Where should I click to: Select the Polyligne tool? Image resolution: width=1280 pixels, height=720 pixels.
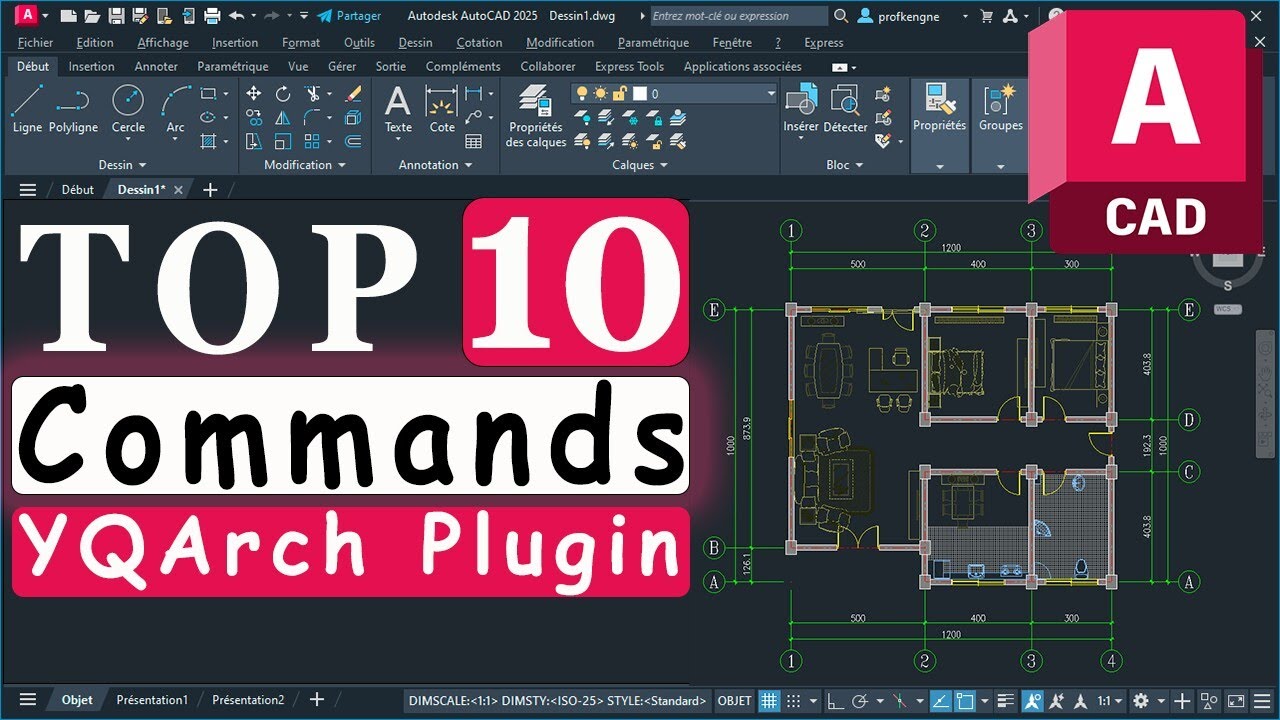coord(73,109)
